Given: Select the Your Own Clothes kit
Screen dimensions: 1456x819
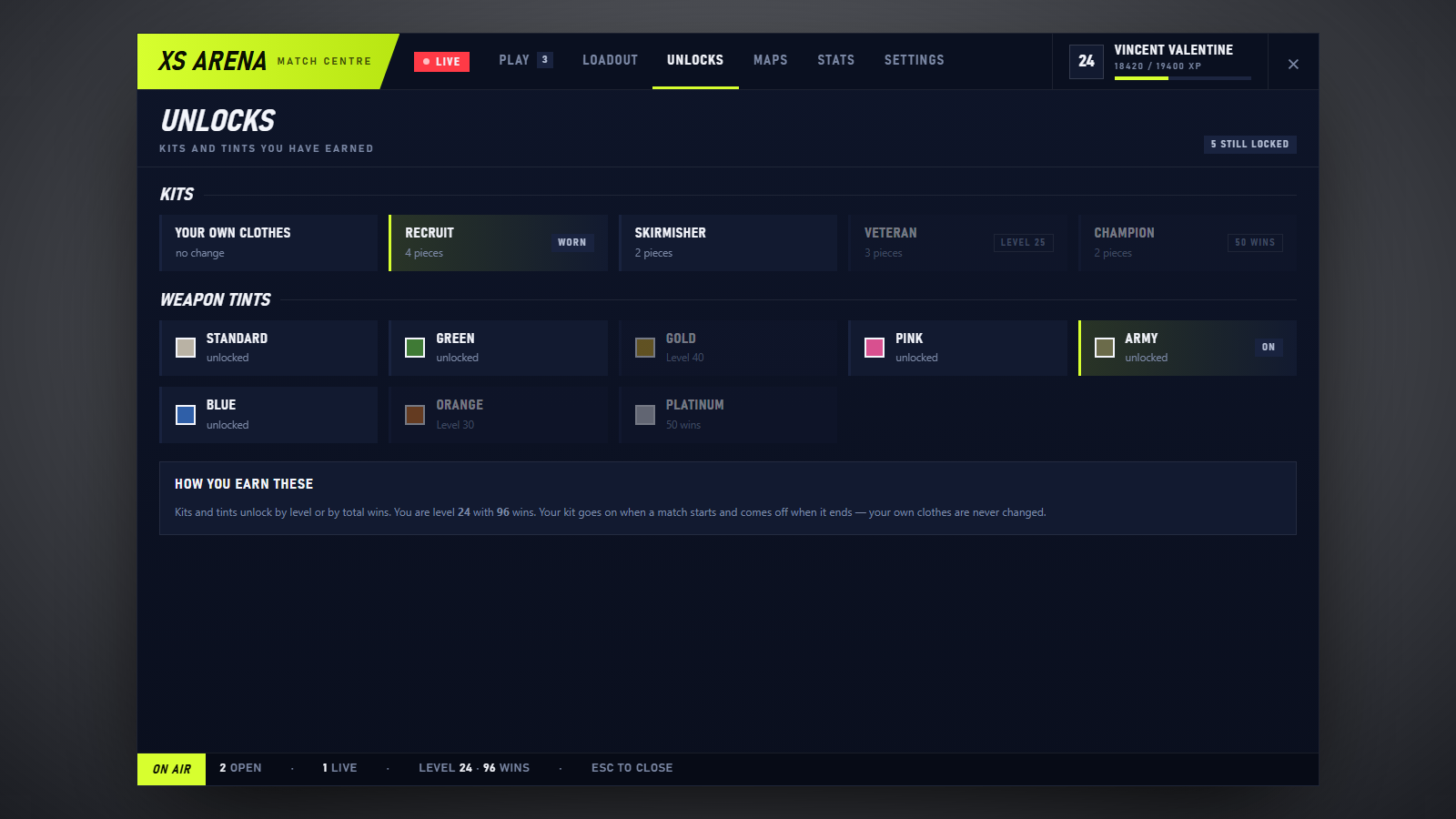Looking at the screenshot, I should point(268,243).
